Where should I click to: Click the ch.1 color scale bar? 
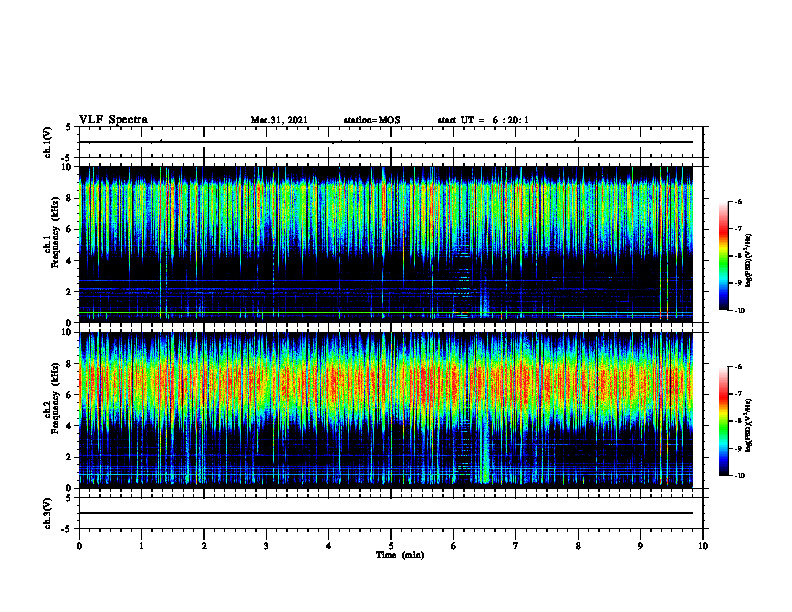point(723,256)
